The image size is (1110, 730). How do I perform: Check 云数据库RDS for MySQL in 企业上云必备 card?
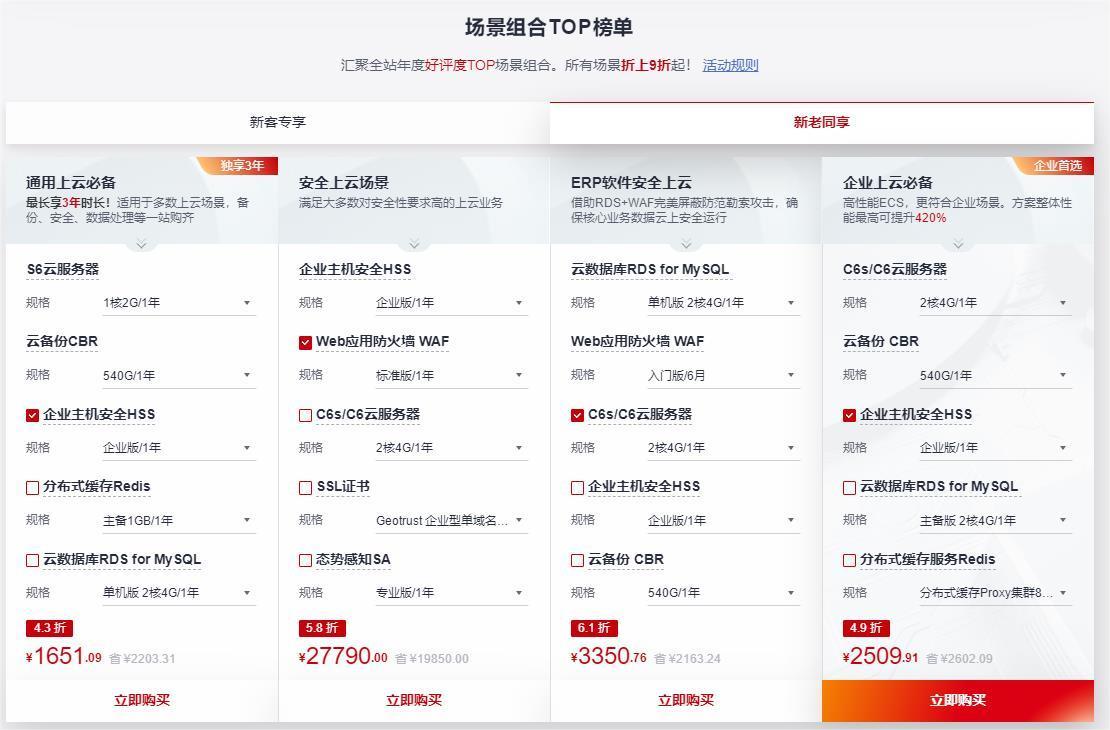click(x=849, y=488)
